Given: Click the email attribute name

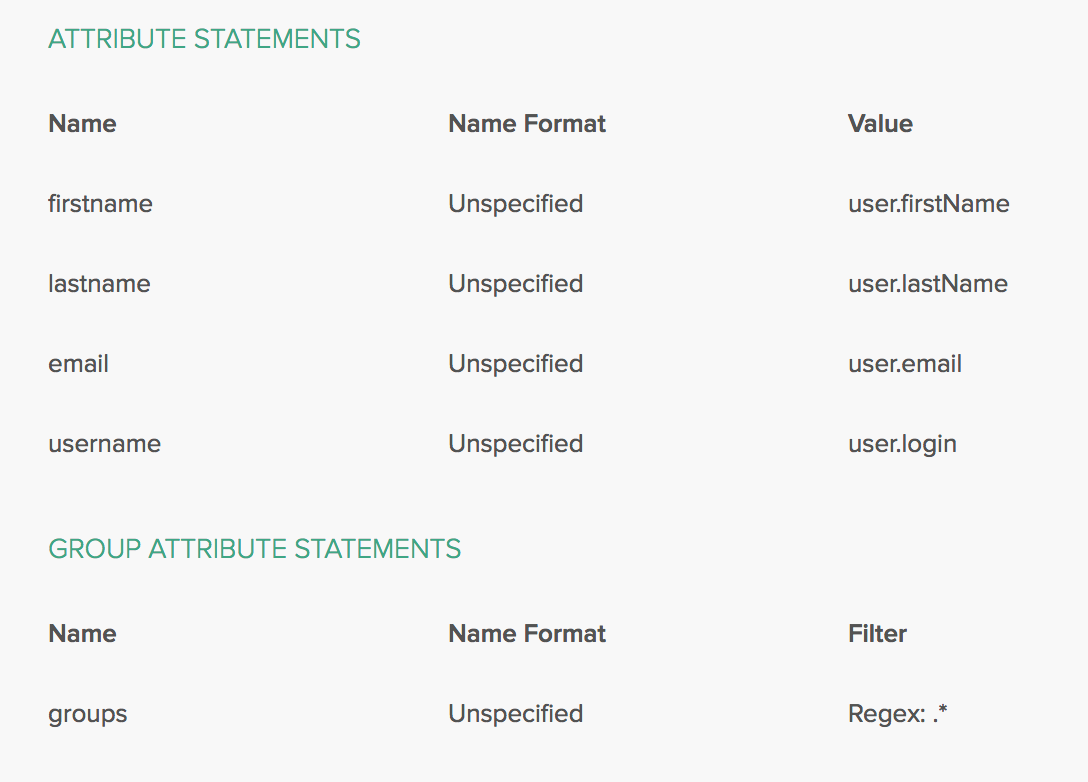Looking at the screenshot, I should click(x=78, y=364).
